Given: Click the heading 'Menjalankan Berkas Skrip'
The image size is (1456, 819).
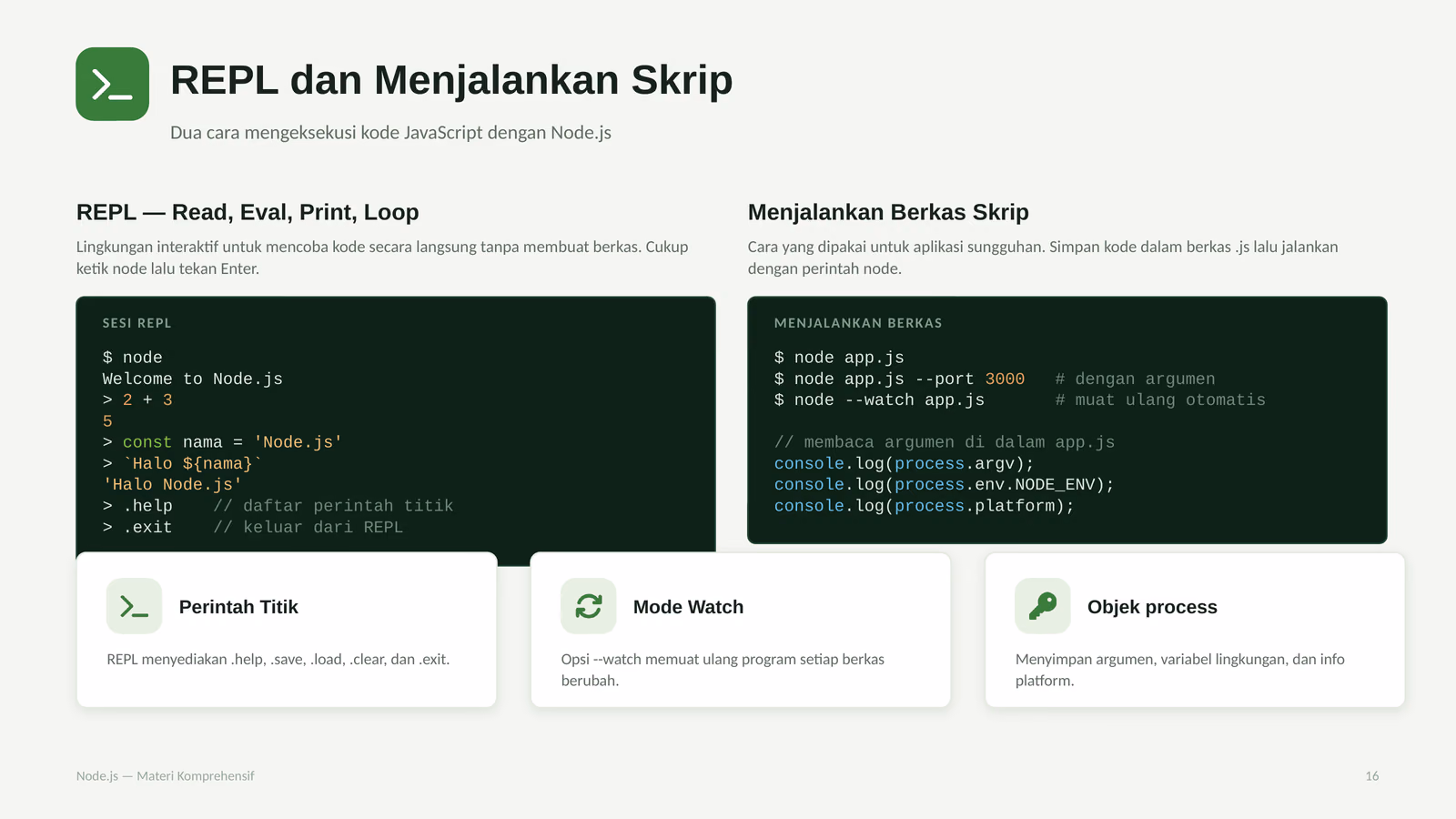Looking at the screenshot, I should click(x=888, y=212).
